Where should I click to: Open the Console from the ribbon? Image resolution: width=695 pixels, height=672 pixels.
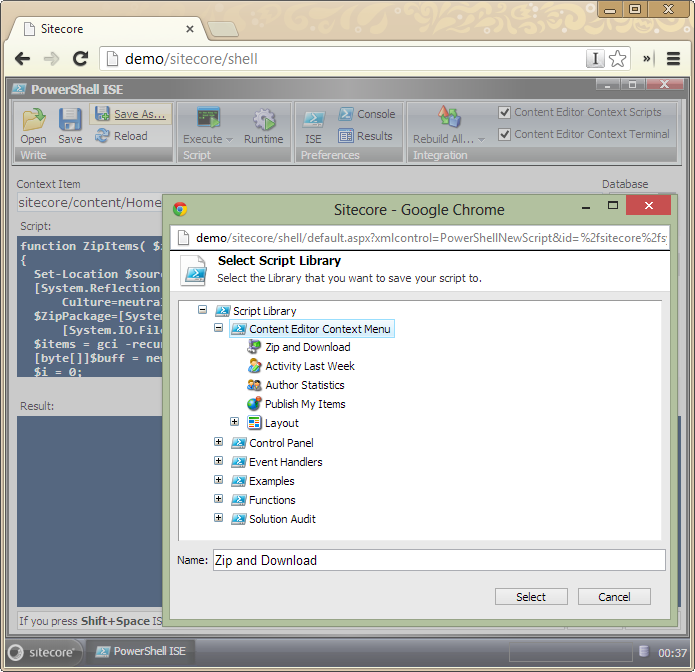pyautogui.click(x=346, y=114)
